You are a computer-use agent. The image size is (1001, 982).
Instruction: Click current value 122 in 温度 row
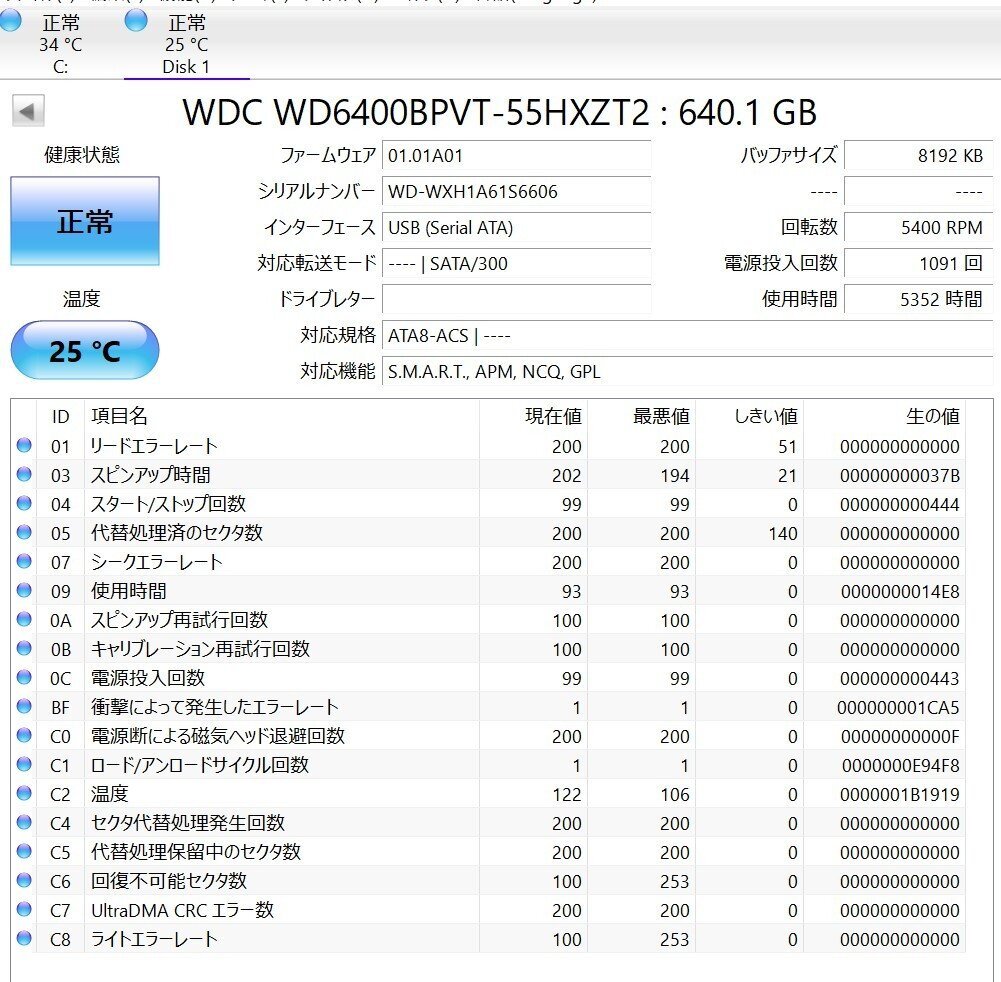567,794
